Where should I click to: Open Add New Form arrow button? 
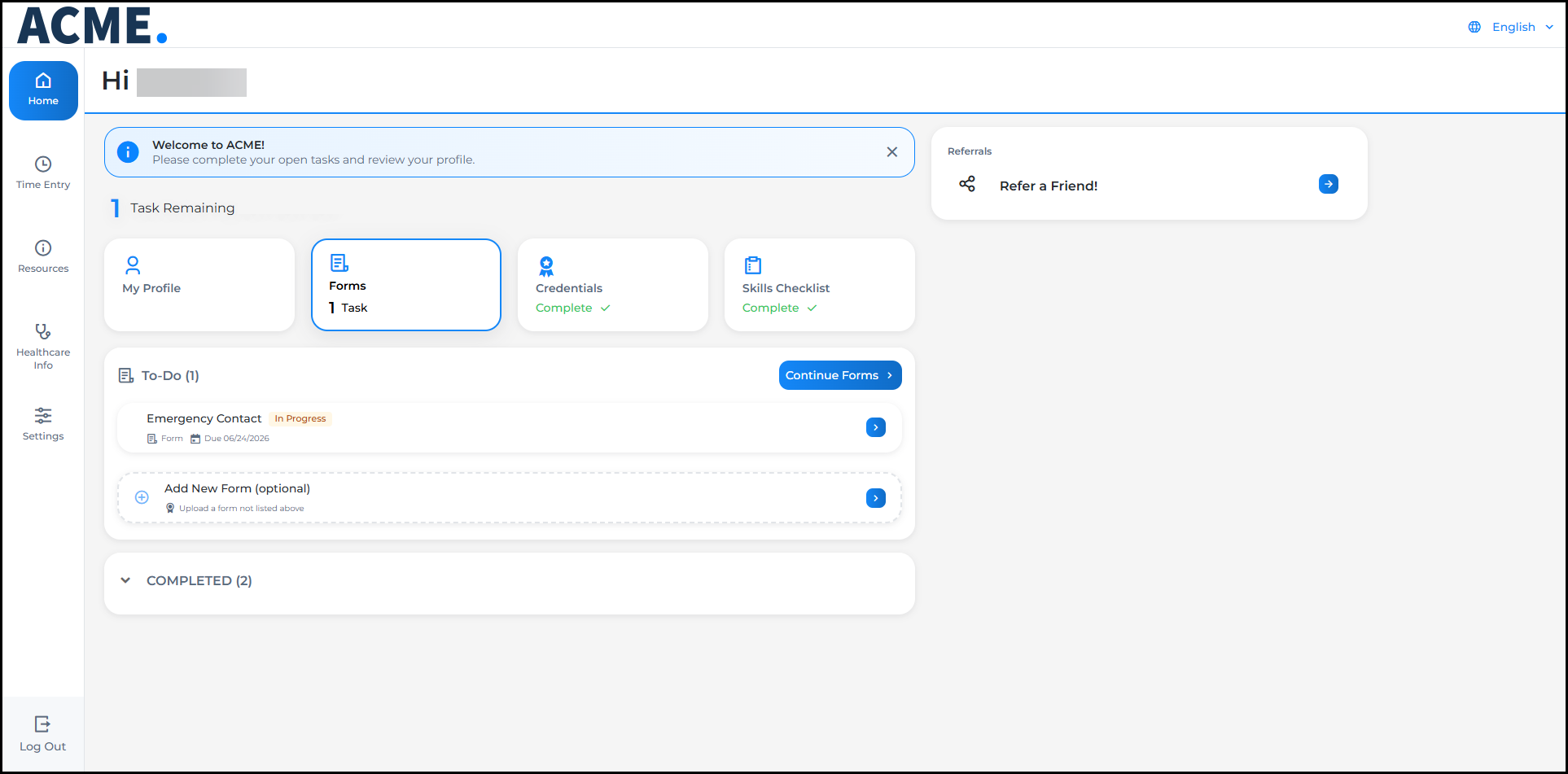(876, 498)
